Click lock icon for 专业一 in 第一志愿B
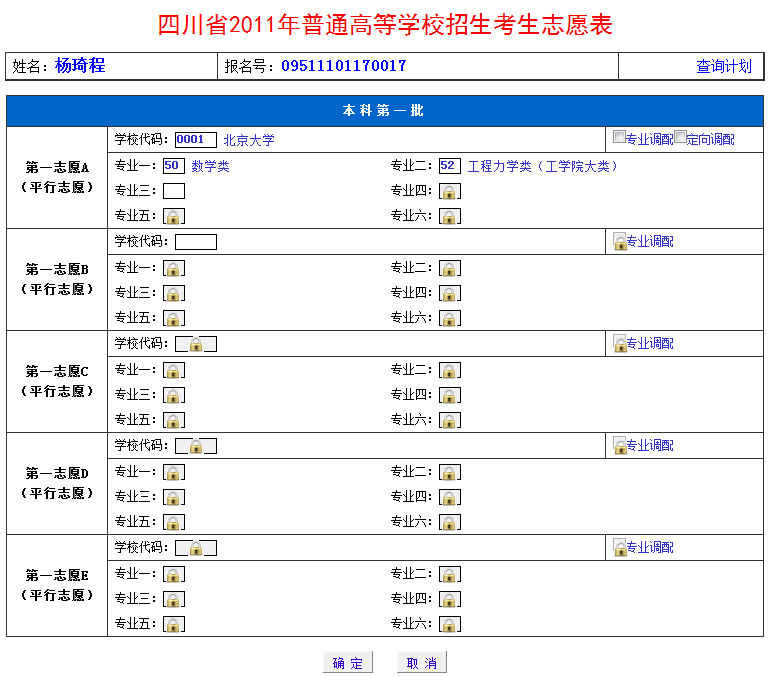Image resolution: width=768 pixels, height=677 pixels. click(x=174, y=268)
